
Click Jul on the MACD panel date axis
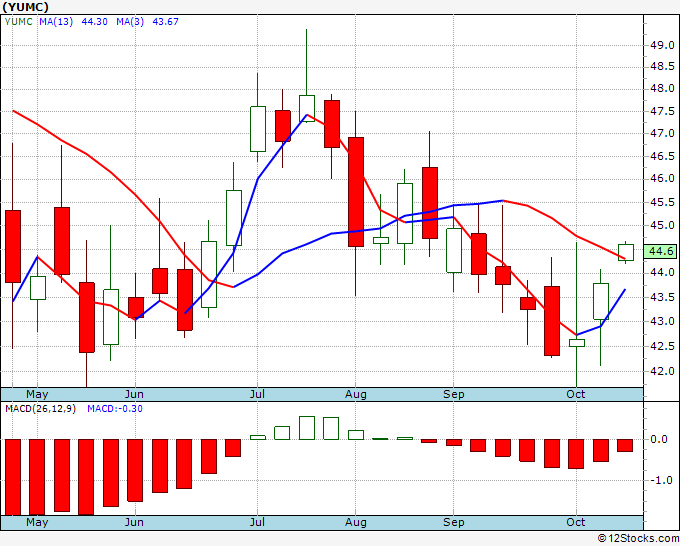tap(257, 522)
